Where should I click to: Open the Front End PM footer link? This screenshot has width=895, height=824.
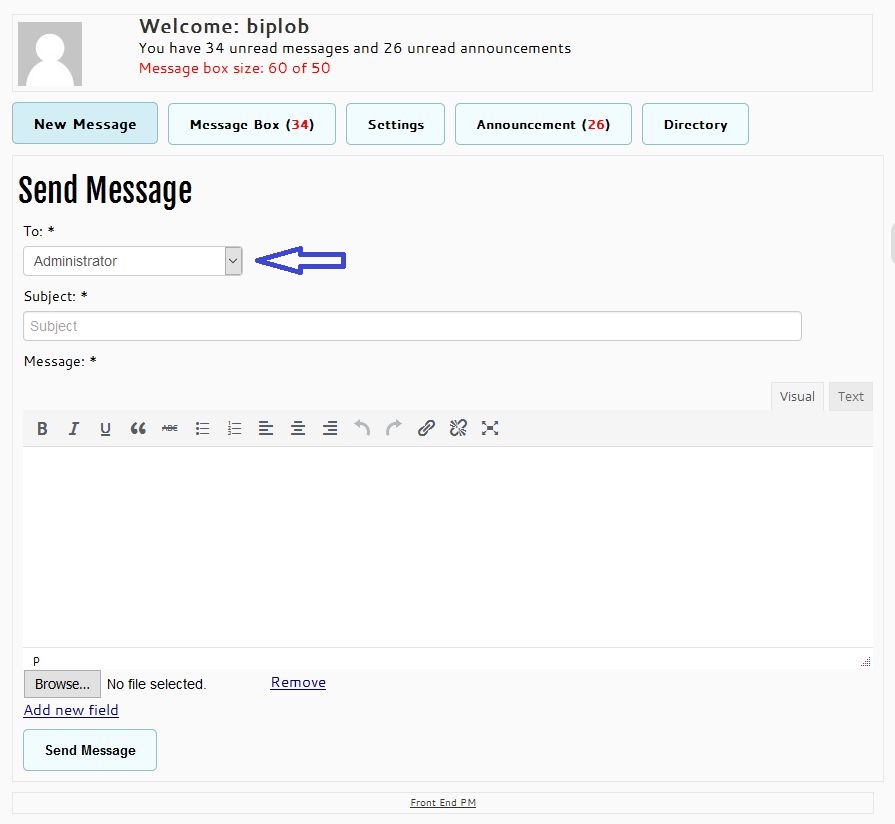tap(443, 802)
